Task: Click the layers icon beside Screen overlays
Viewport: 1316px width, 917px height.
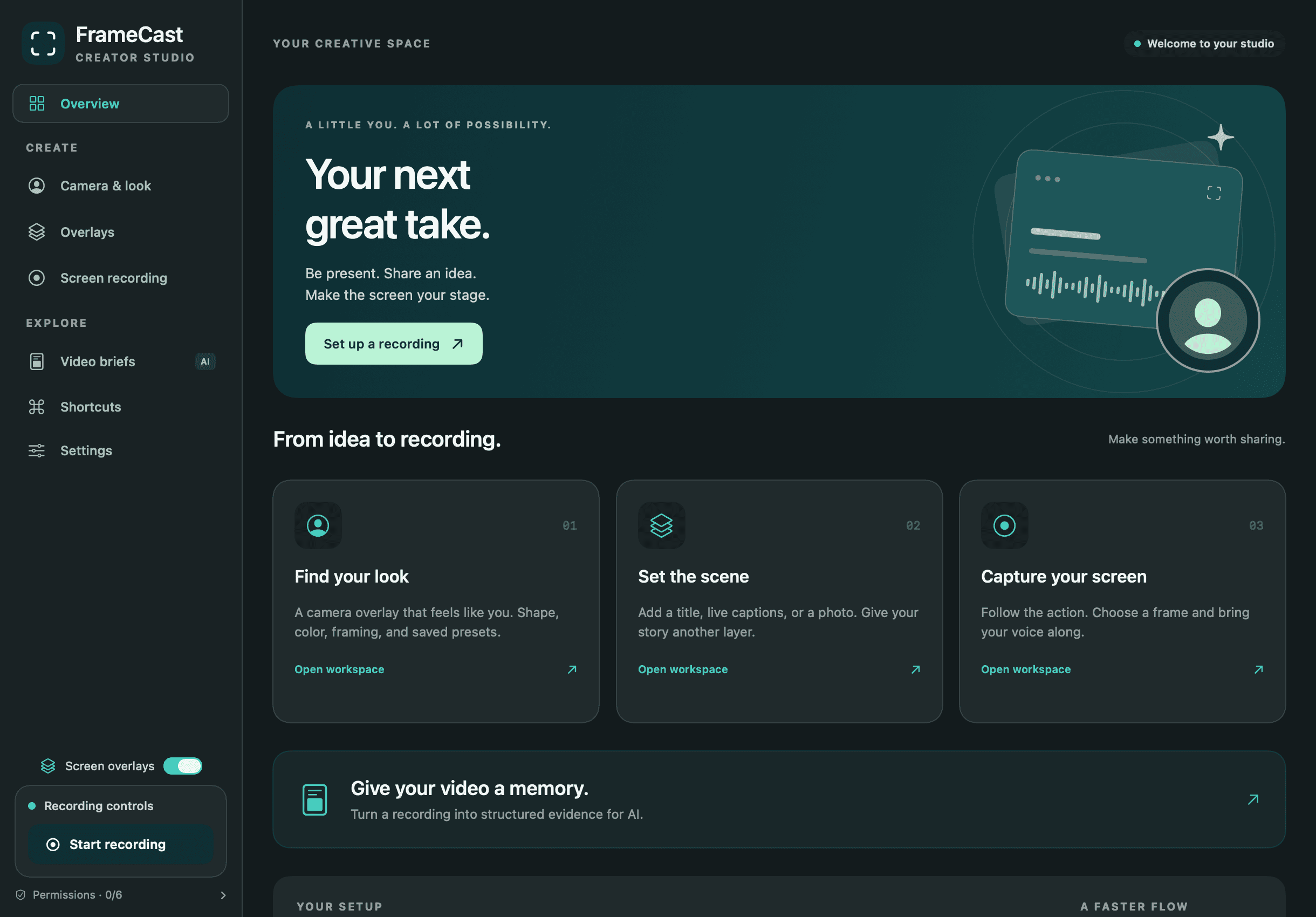Action: coord(48,767)
